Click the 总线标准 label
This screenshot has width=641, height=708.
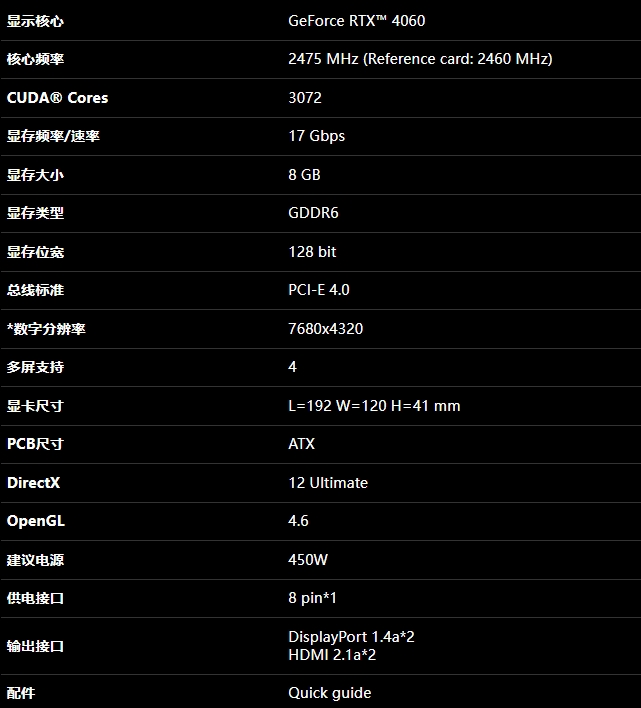point(35,290)
